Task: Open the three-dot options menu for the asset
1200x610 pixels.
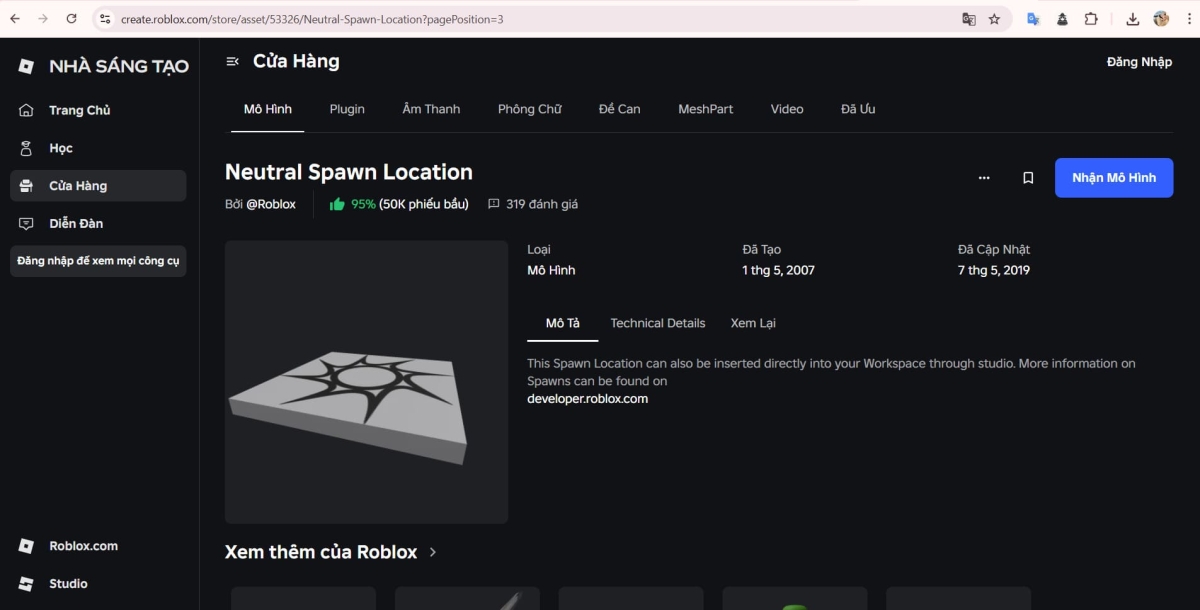Action: (984, 177)
